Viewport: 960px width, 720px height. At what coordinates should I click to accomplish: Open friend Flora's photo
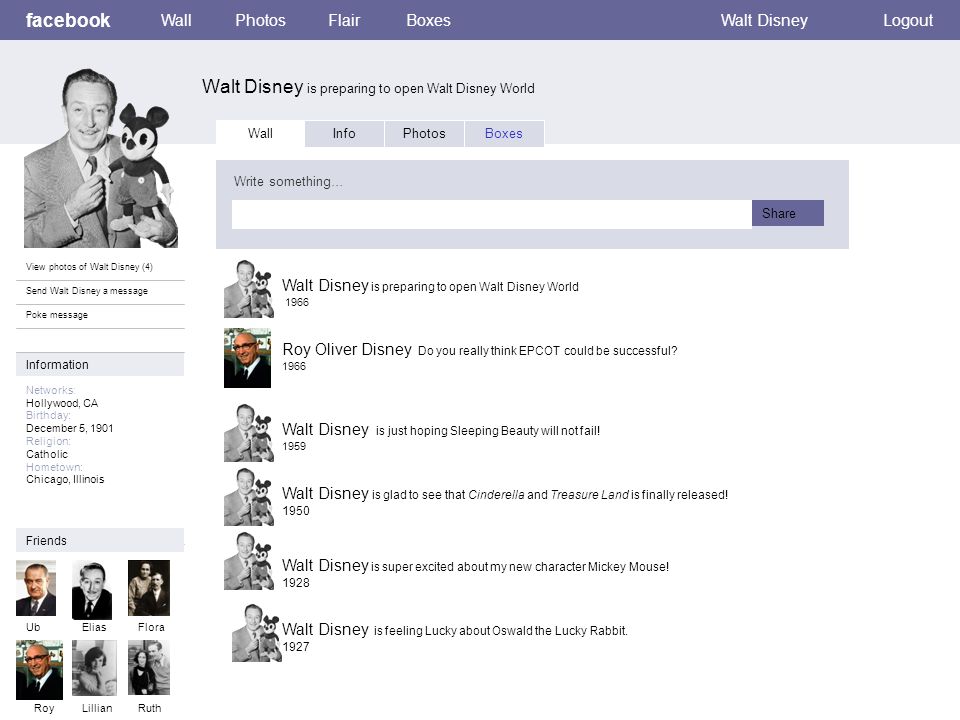(x=149, y=588)
